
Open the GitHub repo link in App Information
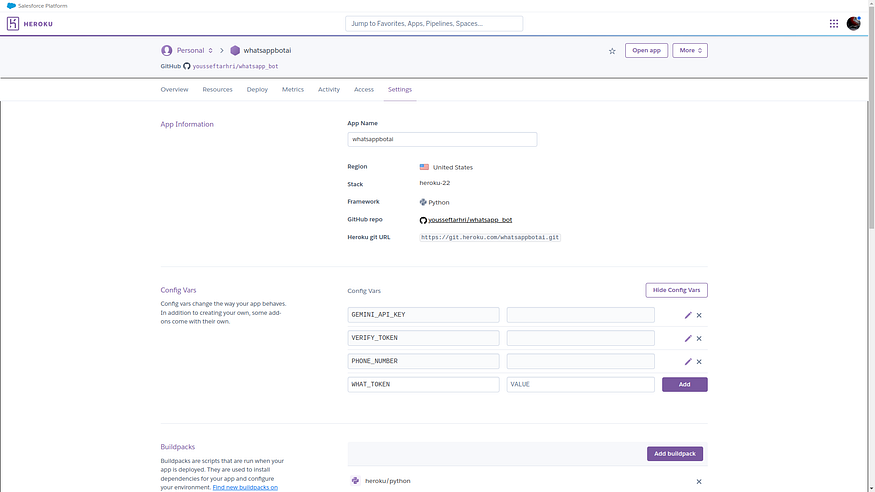coord(470,220)
